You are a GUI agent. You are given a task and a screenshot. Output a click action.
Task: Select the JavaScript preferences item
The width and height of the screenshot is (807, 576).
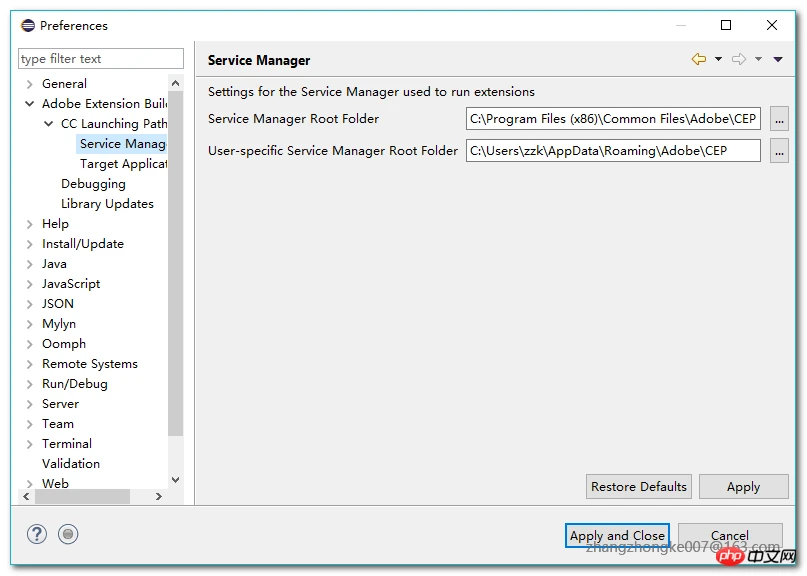(x=71, y=284)
